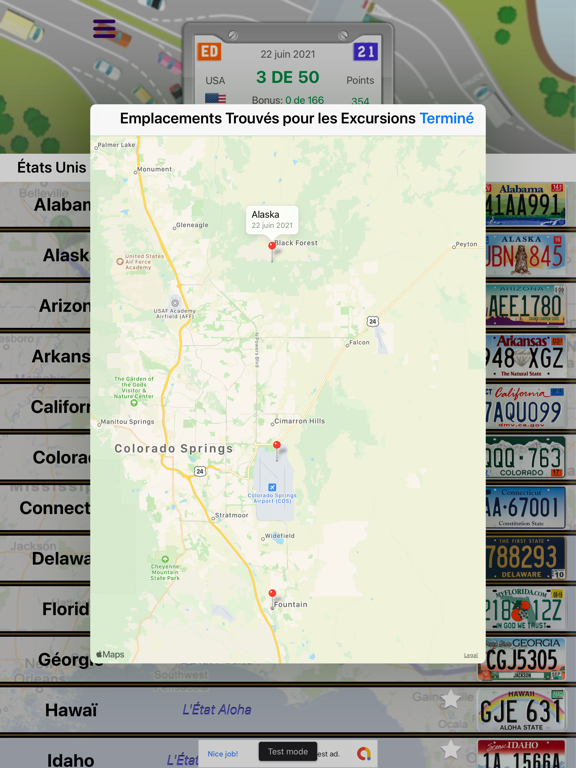Viewport: 576px width, 768px height.
Task: Toggle the star on the Idaho row
Action: coord(450,749)
